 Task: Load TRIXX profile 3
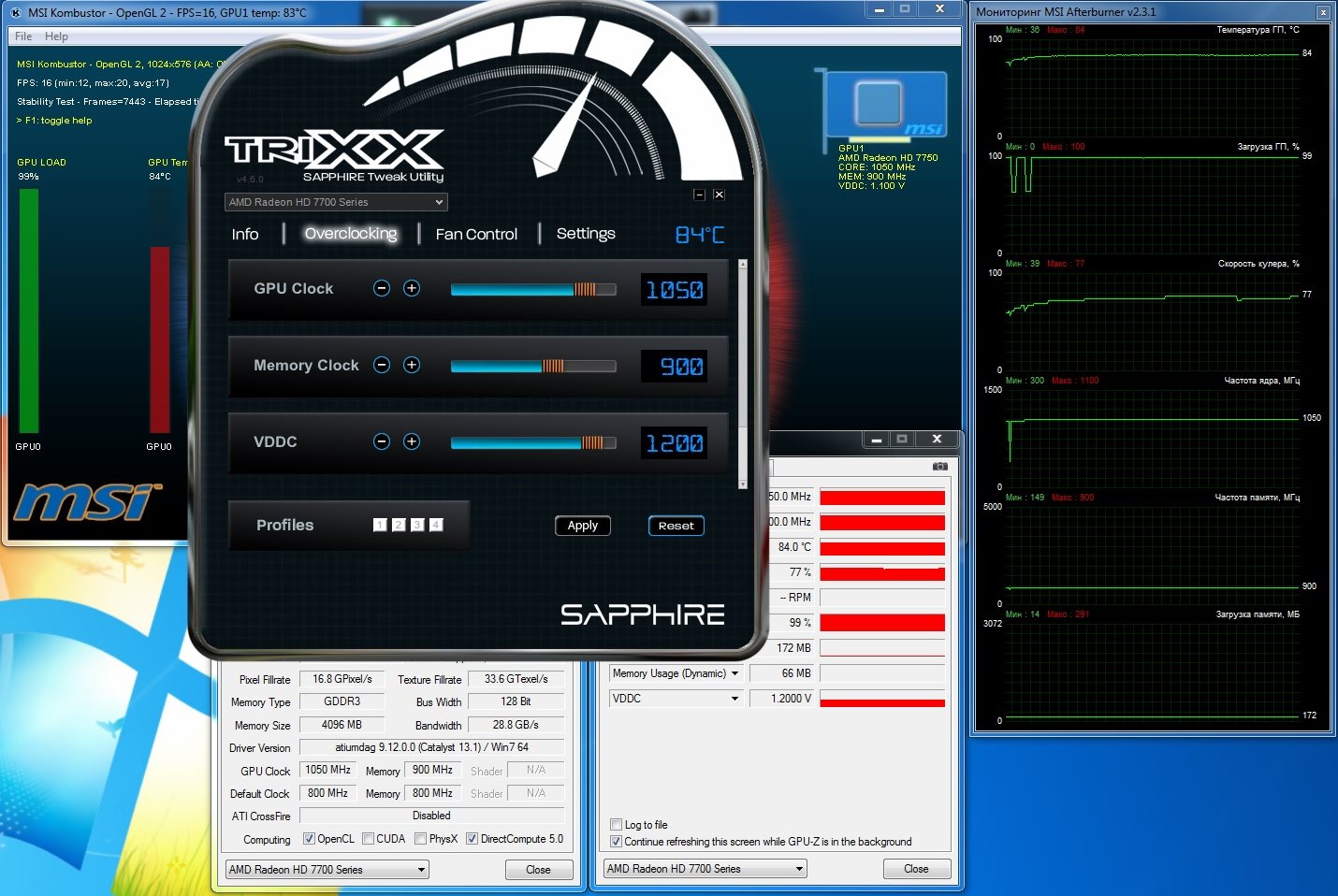coord(417,525)
